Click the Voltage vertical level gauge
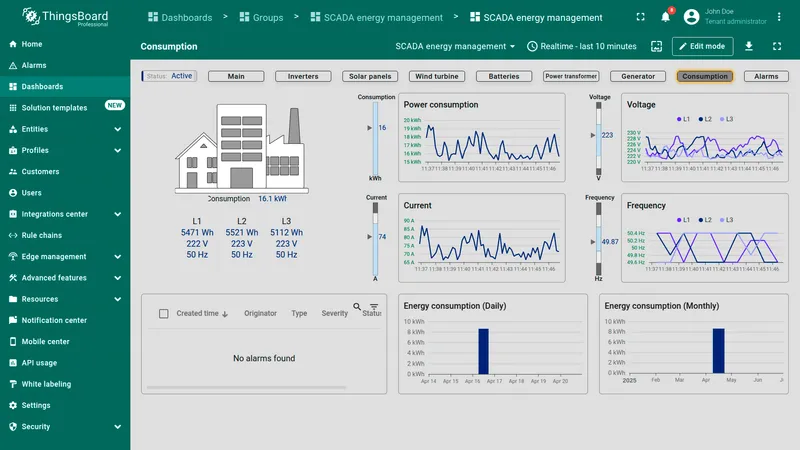This screenshot has height=450, width=800. (x=598, y=138)
